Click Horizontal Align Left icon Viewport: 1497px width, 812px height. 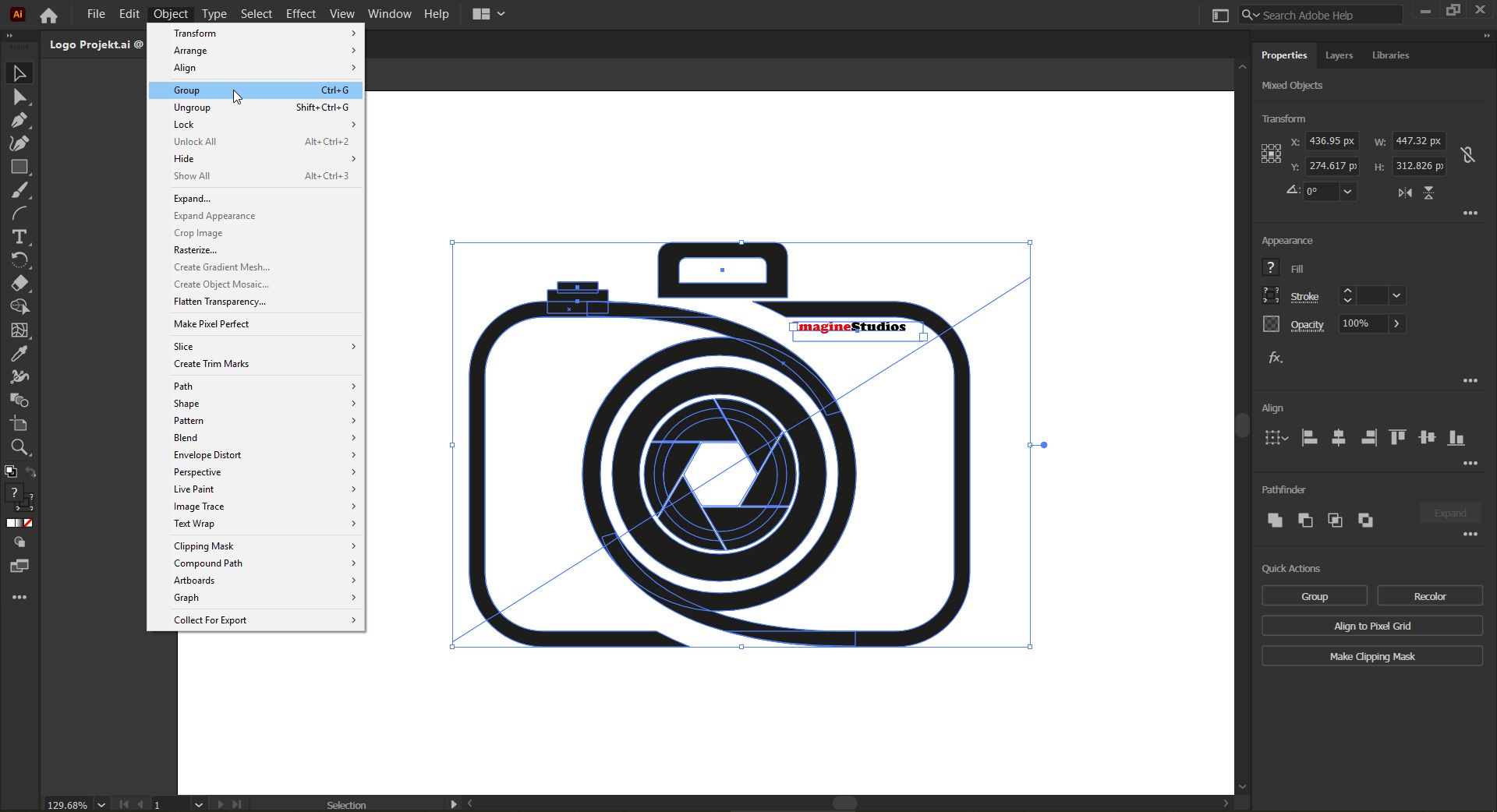click(1310, 438)
